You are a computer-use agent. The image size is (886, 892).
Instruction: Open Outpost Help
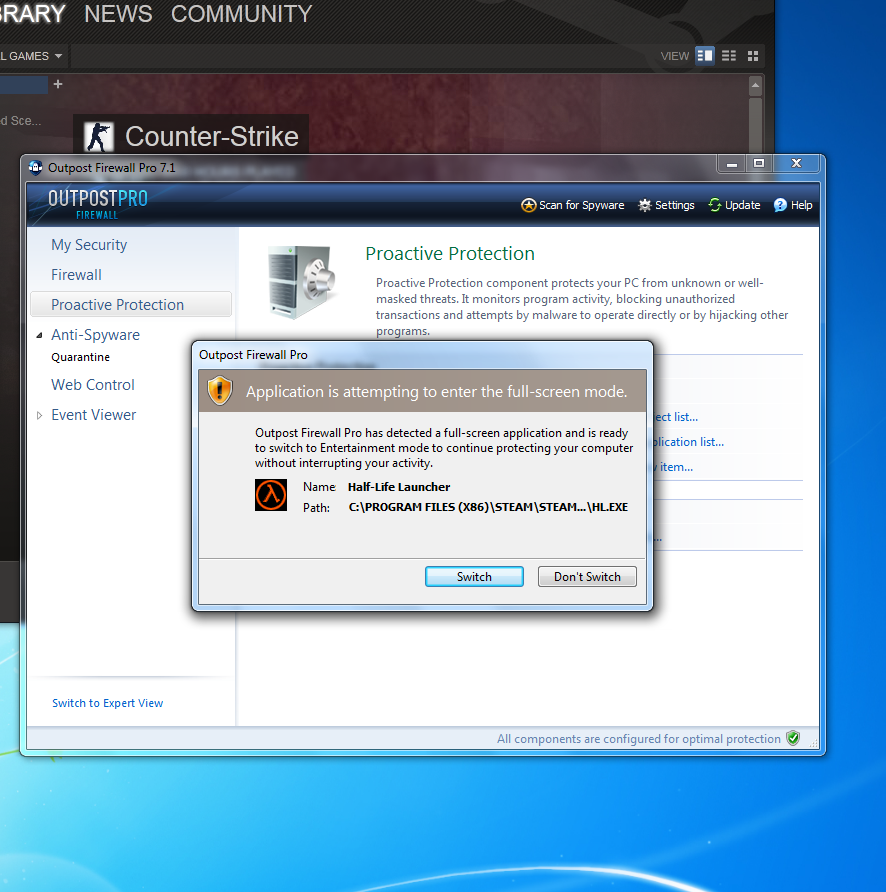point(793,205)
